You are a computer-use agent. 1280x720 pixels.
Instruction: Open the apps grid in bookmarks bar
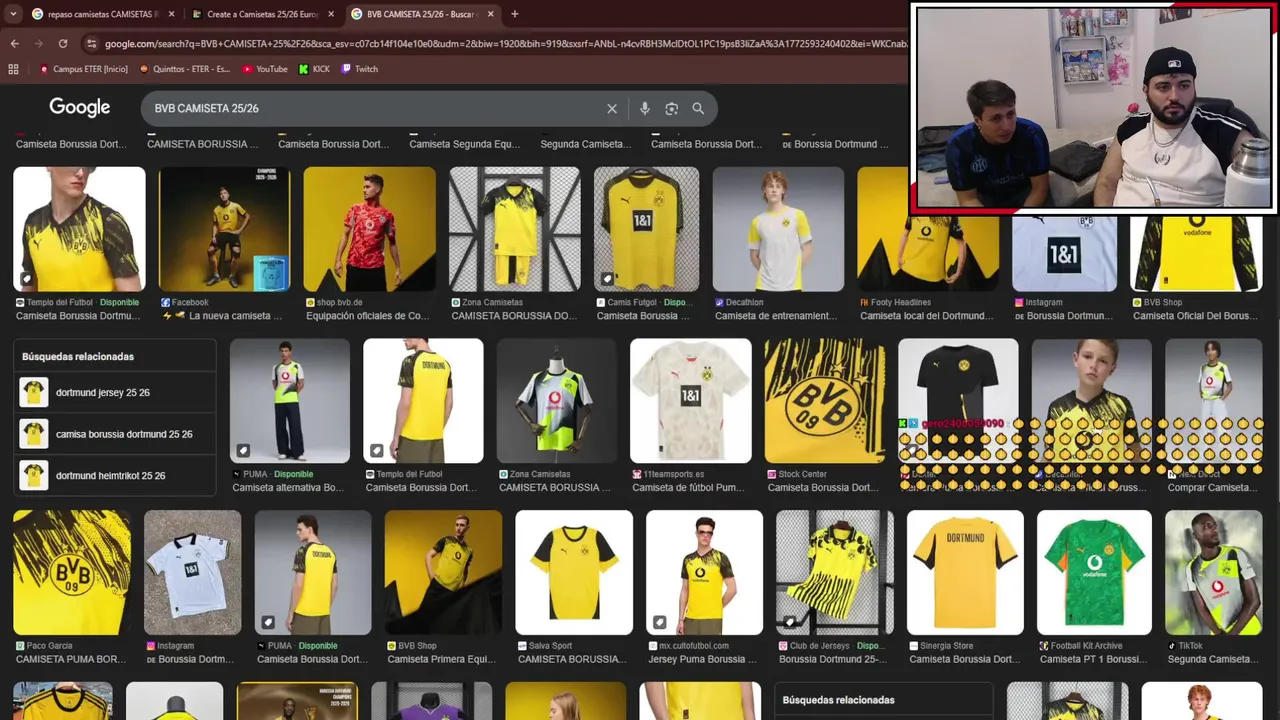point(13,69)
